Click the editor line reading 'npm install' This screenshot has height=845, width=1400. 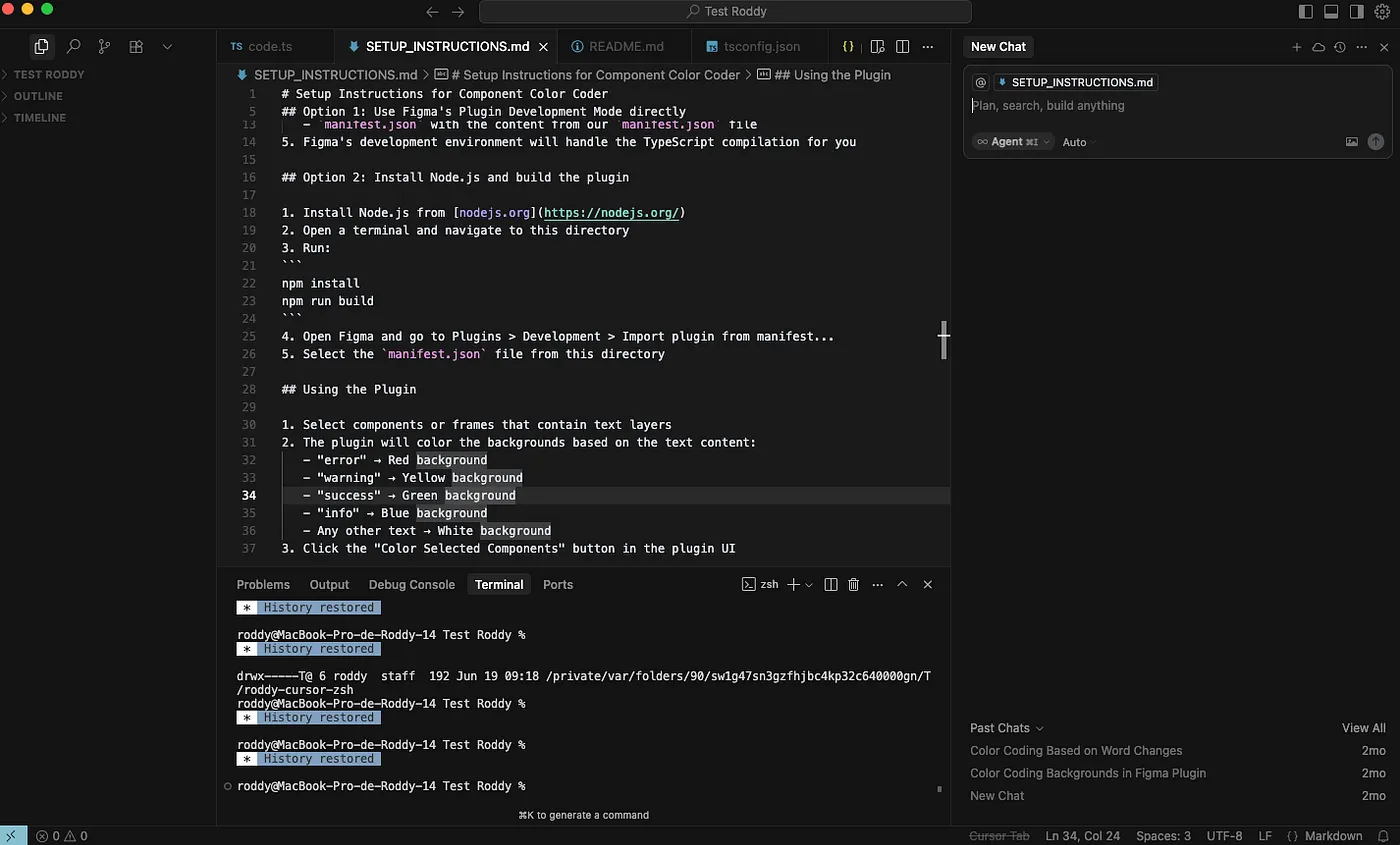coord(321,283)
